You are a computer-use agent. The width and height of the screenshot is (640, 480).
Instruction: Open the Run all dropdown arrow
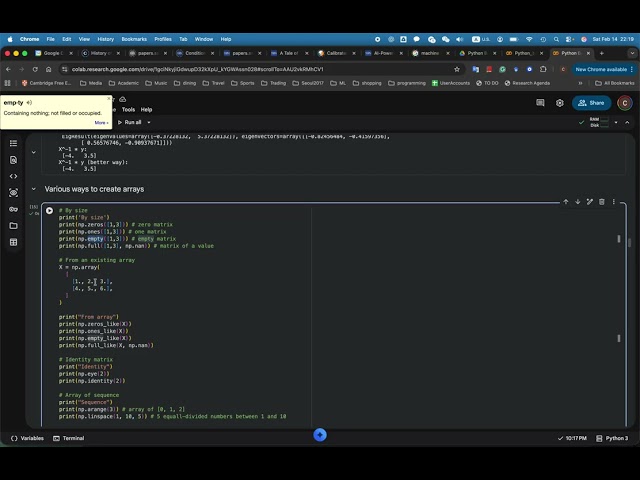point(149,122)
